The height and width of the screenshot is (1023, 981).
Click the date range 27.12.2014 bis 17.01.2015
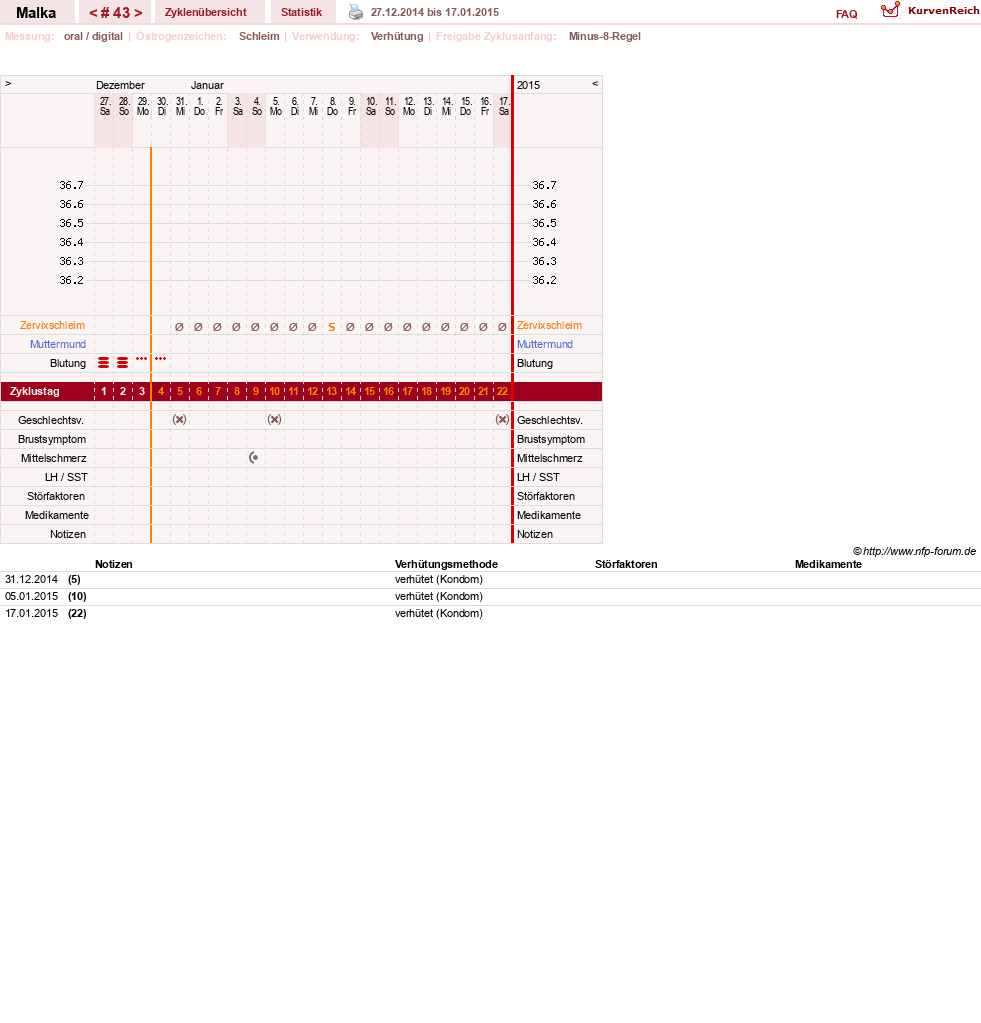click(x=435, y=12)
